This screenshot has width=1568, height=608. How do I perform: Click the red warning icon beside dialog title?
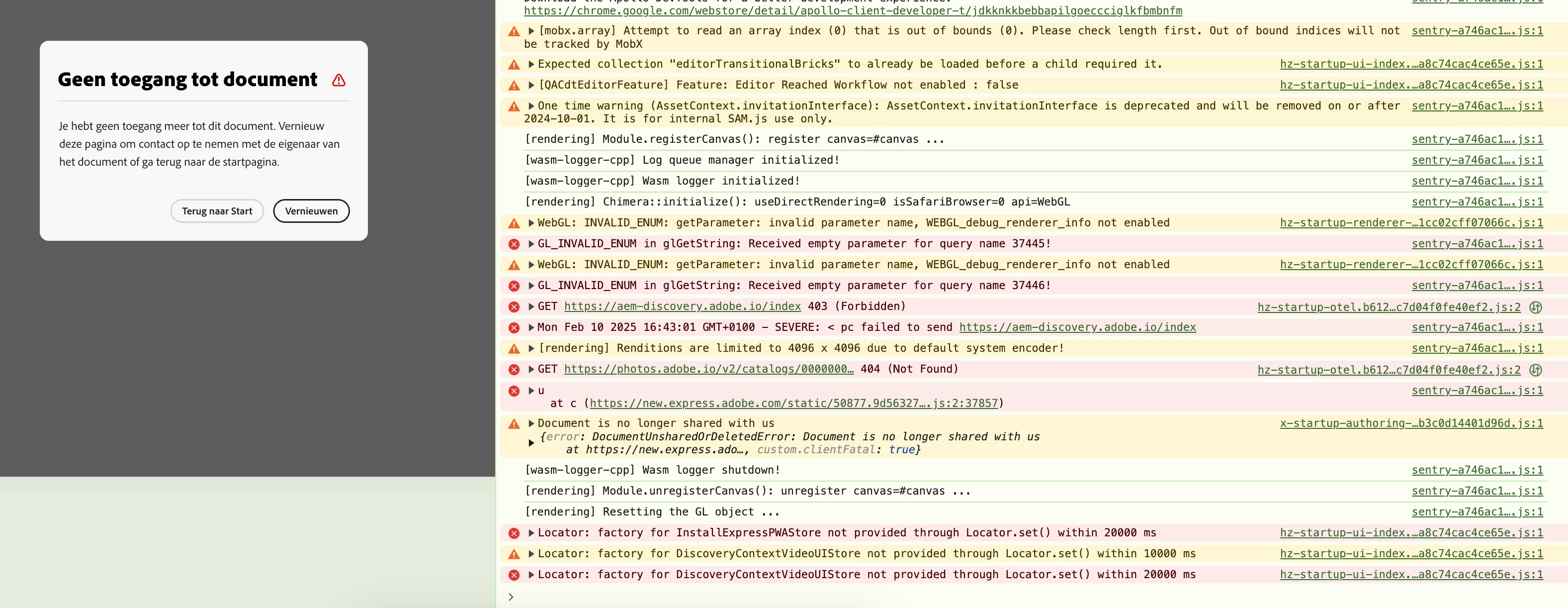tap(339, 80)
